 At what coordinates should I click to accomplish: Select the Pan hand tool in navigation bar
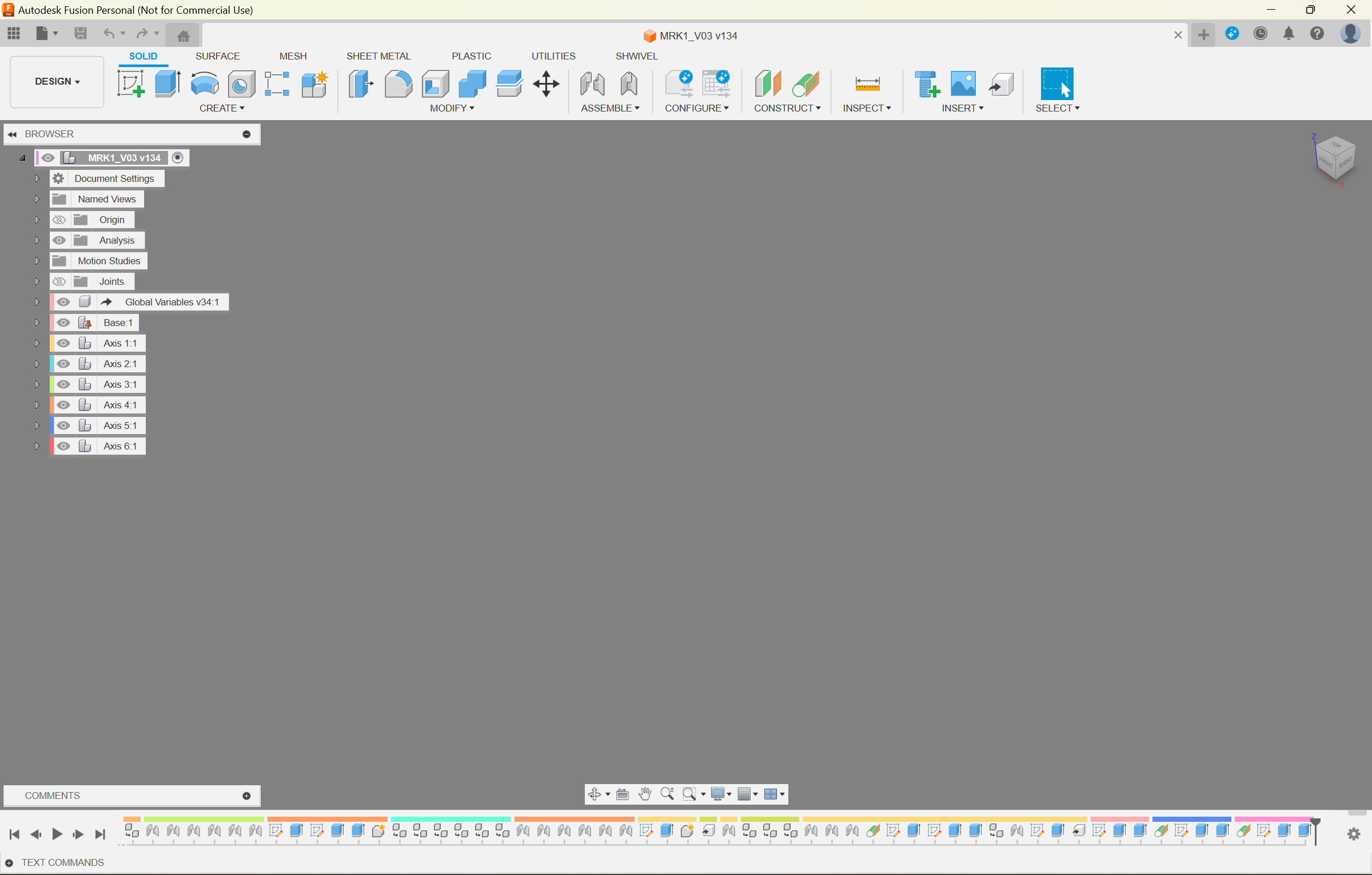pyautogui.click(x=645, y=794)
